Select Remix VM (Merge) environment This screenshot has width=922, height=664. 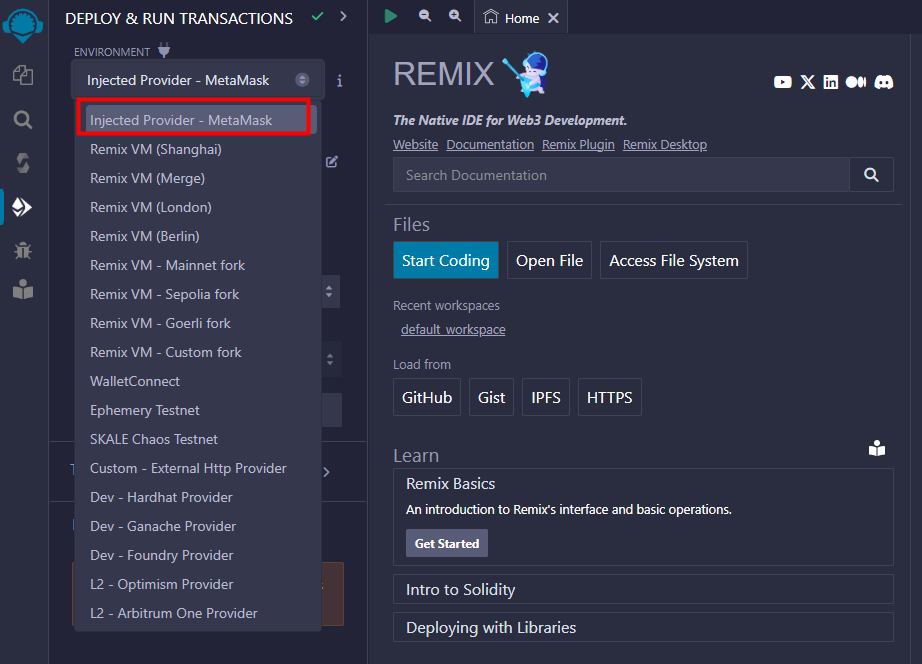(x=198, y=178)
